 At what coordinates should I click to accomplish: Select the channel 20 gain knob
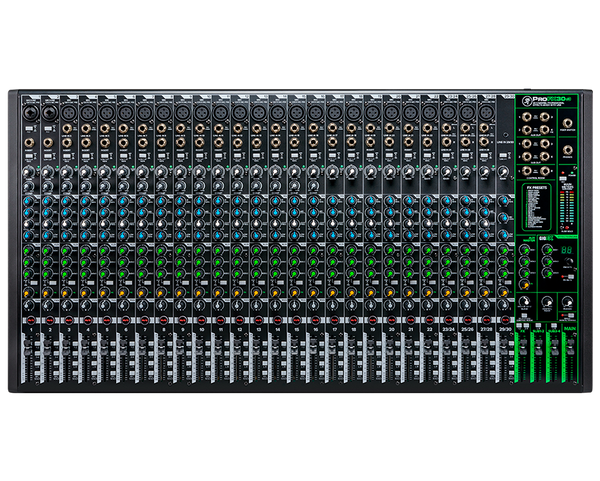tap(390, 172)
